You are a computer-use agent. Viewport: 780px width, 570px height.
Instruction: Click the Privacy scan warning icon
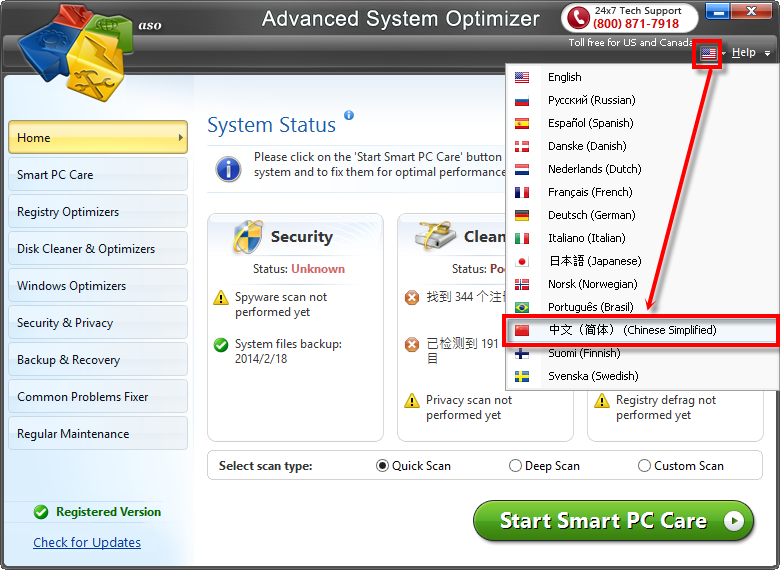(x=412, y=400)
